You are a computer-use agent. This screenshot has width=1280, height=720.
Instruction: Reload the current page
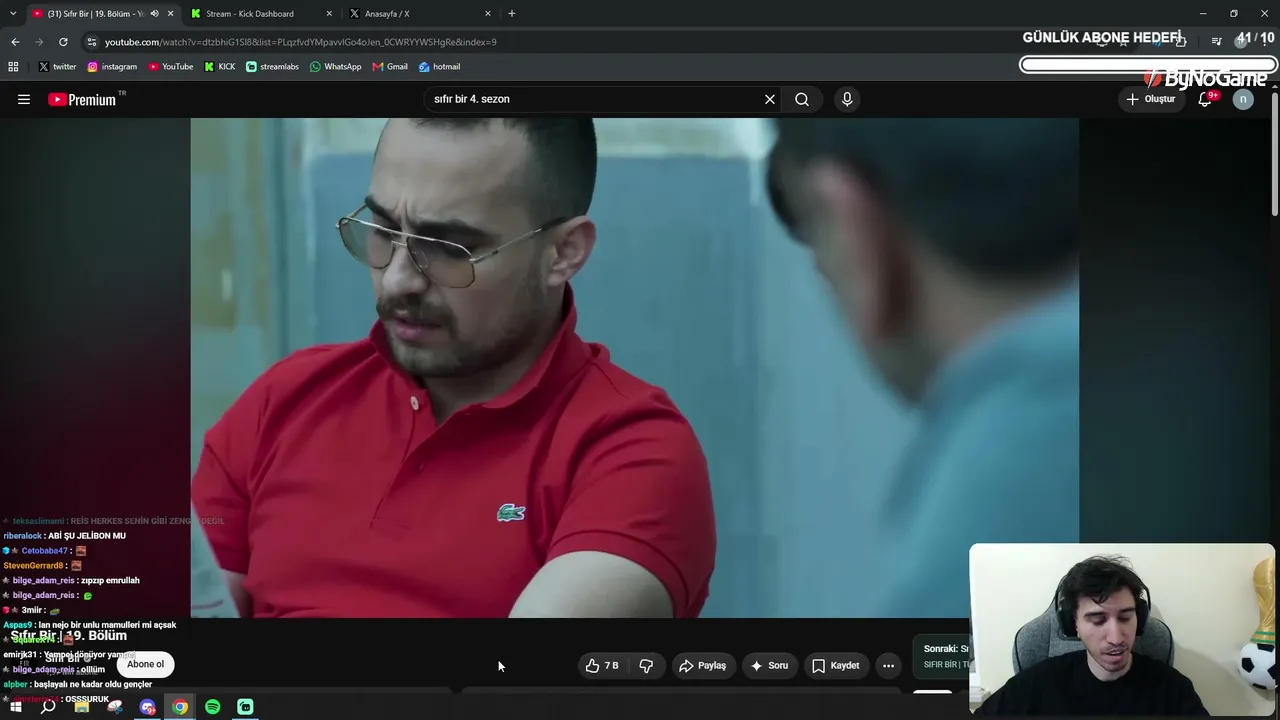(63, 42)
